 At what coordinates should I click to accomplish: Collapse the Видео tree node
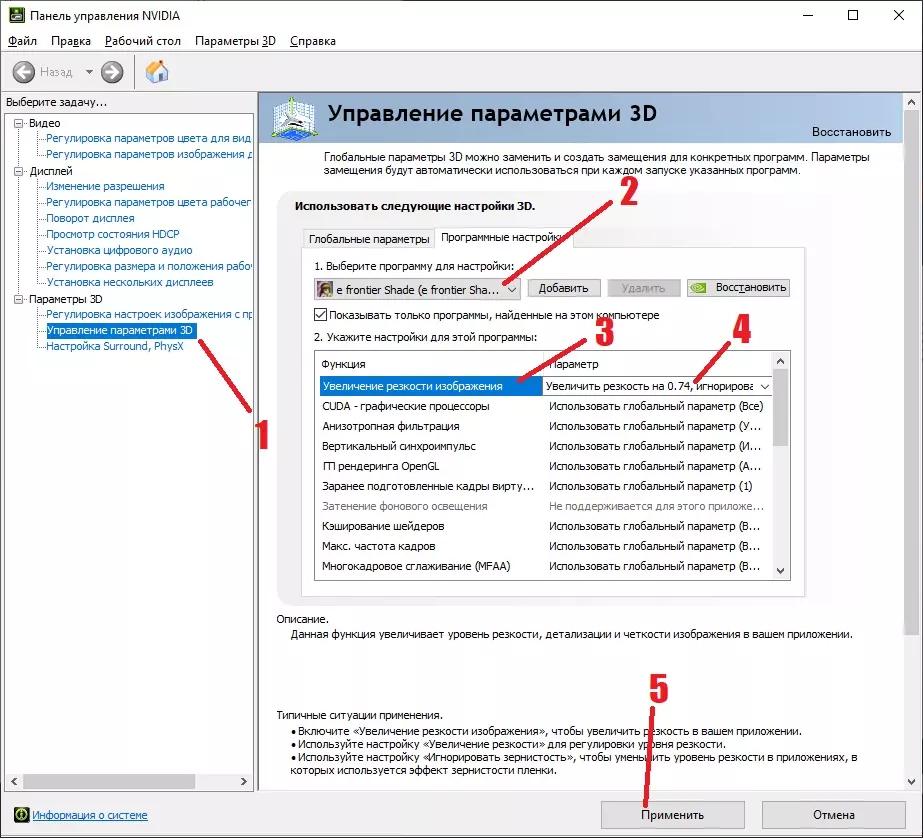tap(19, 123)
